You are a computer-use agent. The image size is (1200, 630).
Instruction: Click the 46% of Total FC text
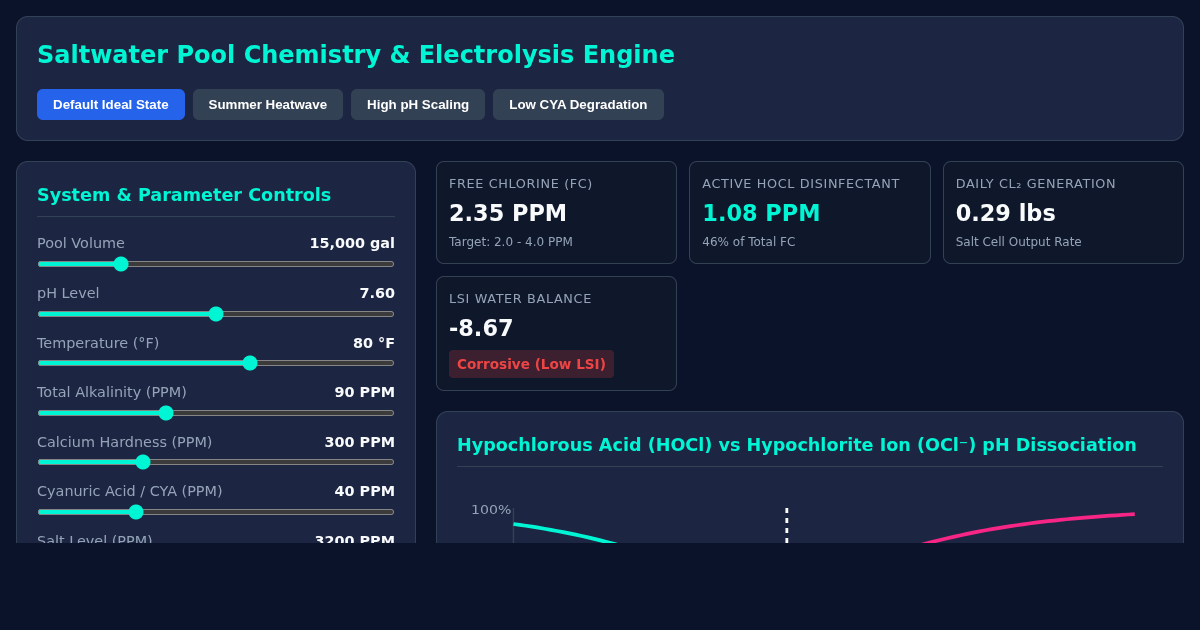coord(749,242)
